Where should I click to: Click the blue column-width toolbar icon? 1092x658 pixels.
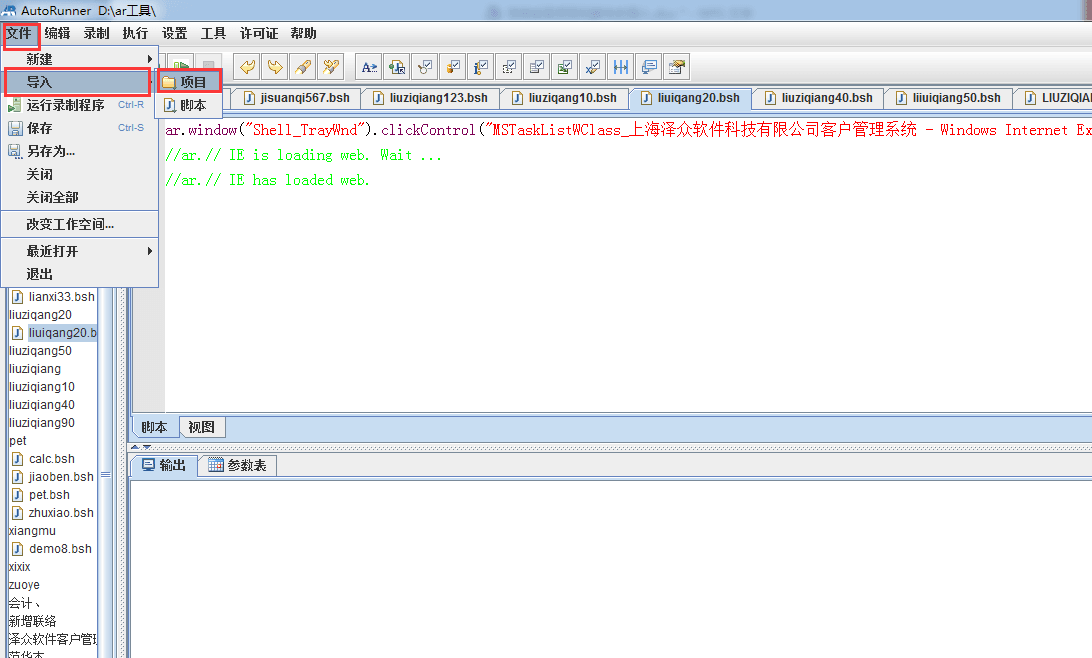tap(621, 67)
